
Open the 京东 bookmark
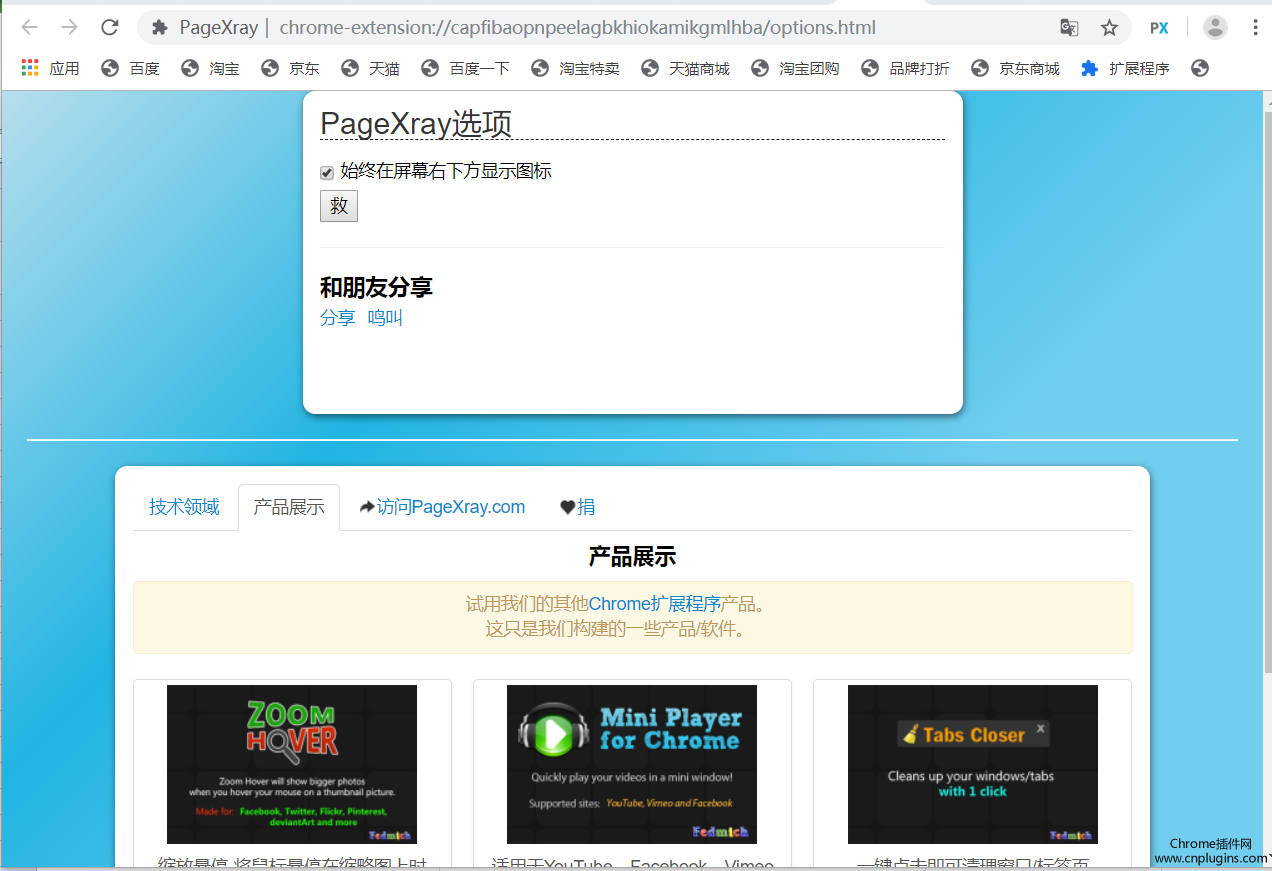pyautogui.click(x=290, y=68)
